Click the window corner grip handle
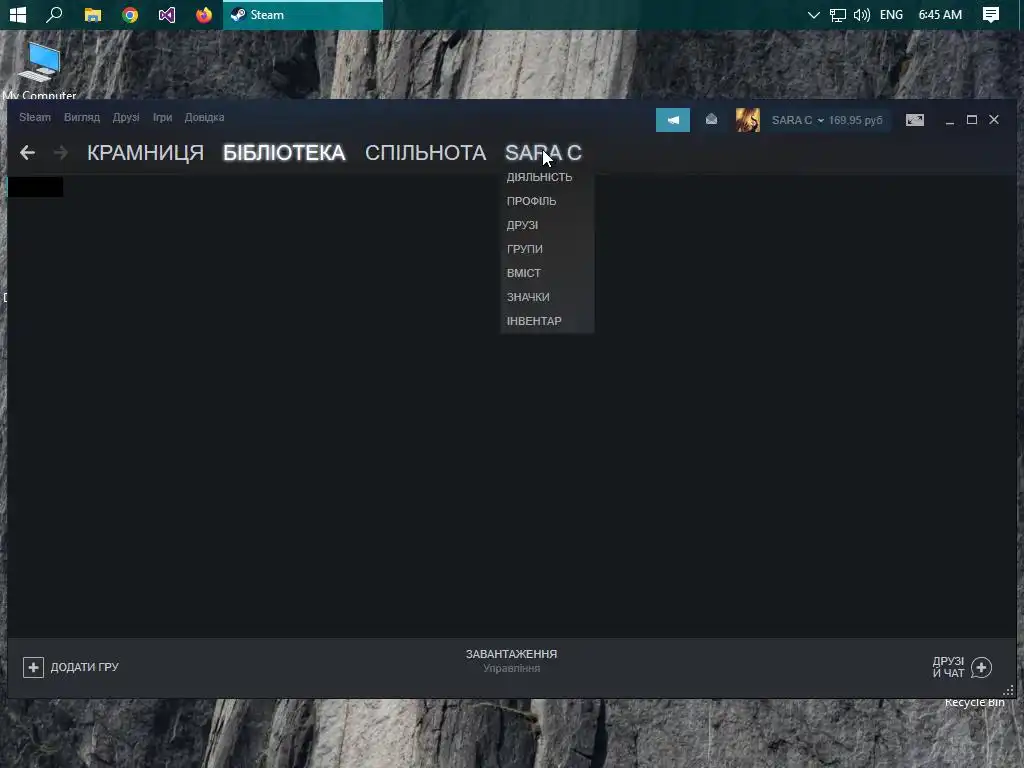The image size is (1024, 768). coord(1009,690)
